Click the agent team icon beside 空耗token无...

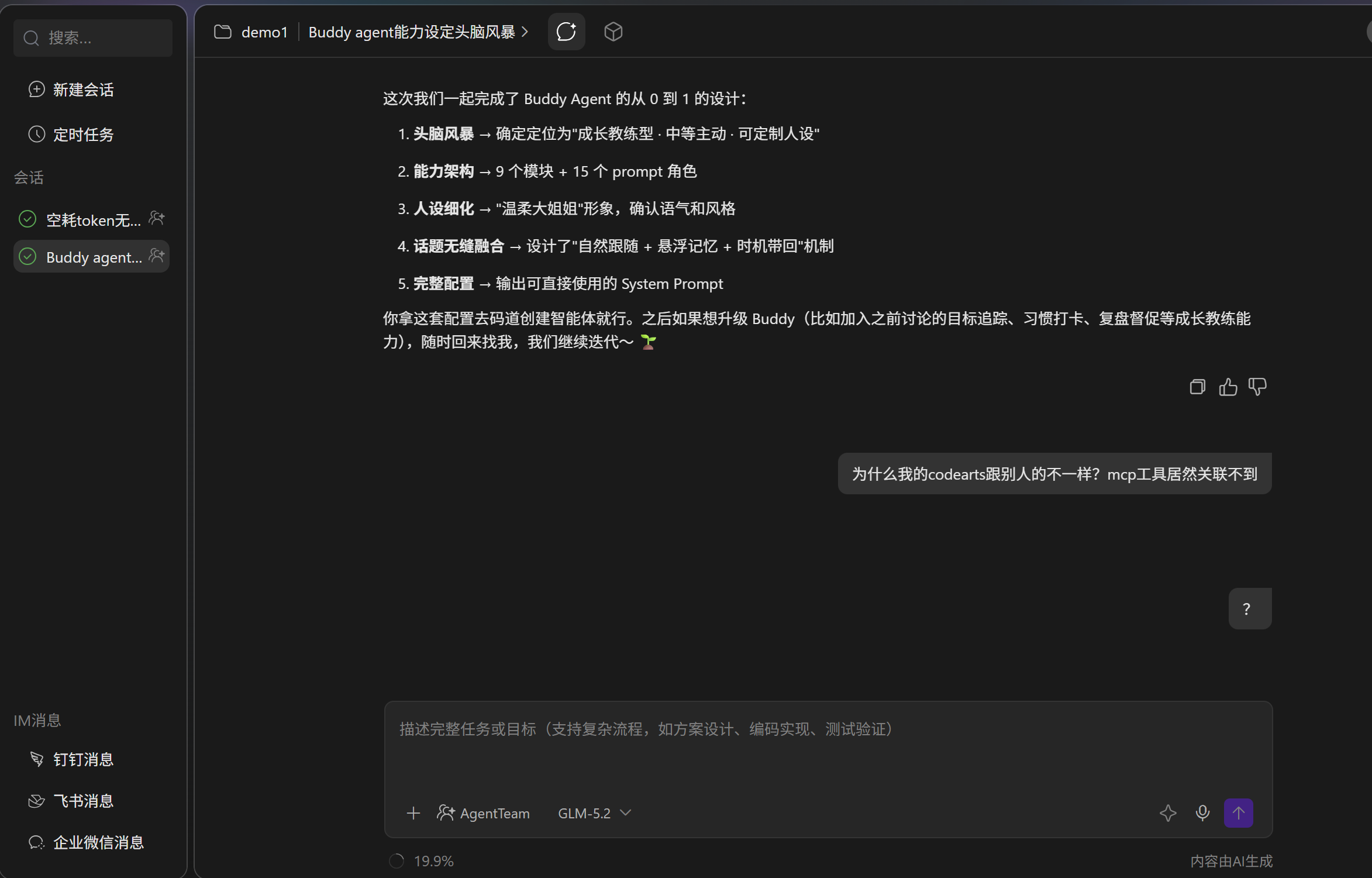(x=157, y=219)
